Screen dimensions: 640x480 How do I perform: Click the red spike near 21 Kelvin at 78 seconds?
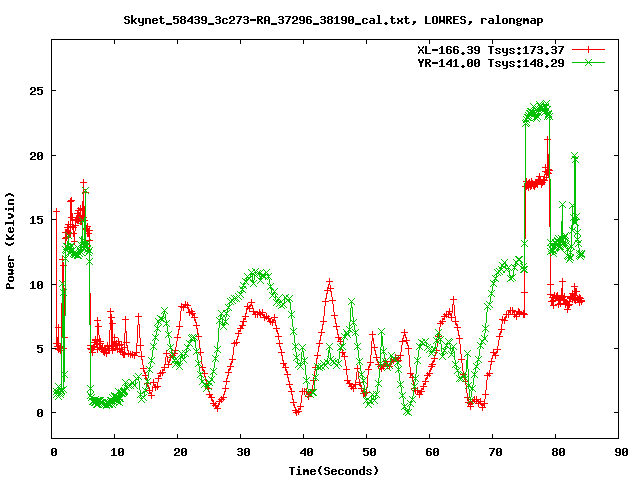[547, 140]
